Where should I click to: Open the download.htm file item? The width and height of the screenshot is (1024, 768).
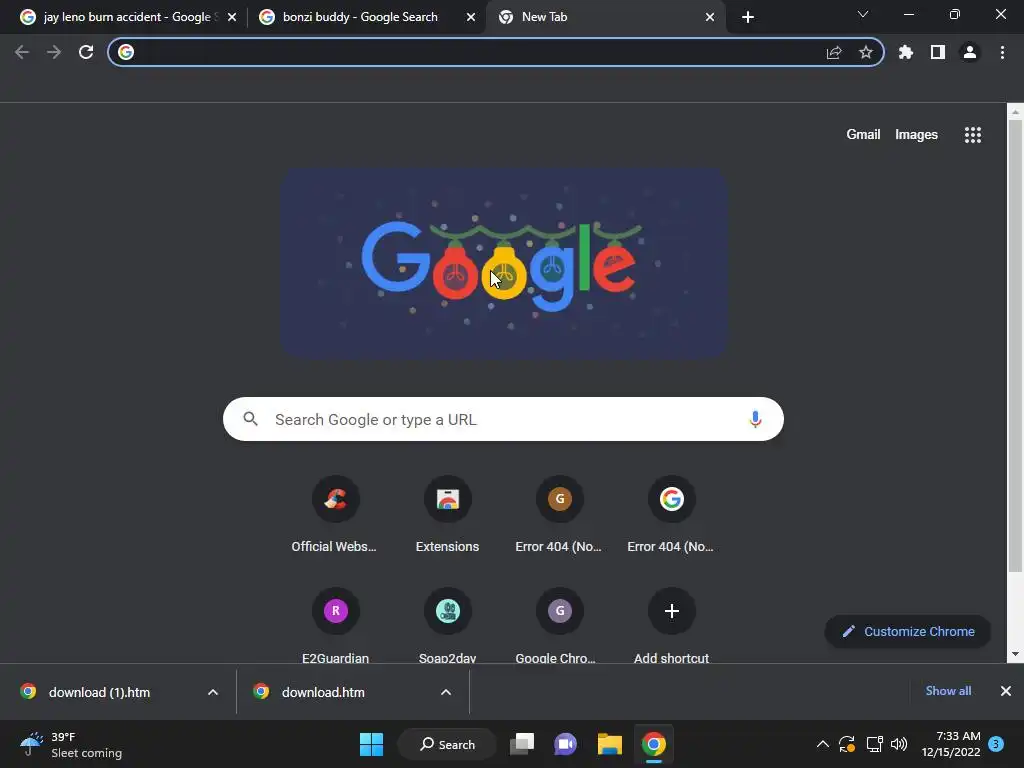[323, 692]
